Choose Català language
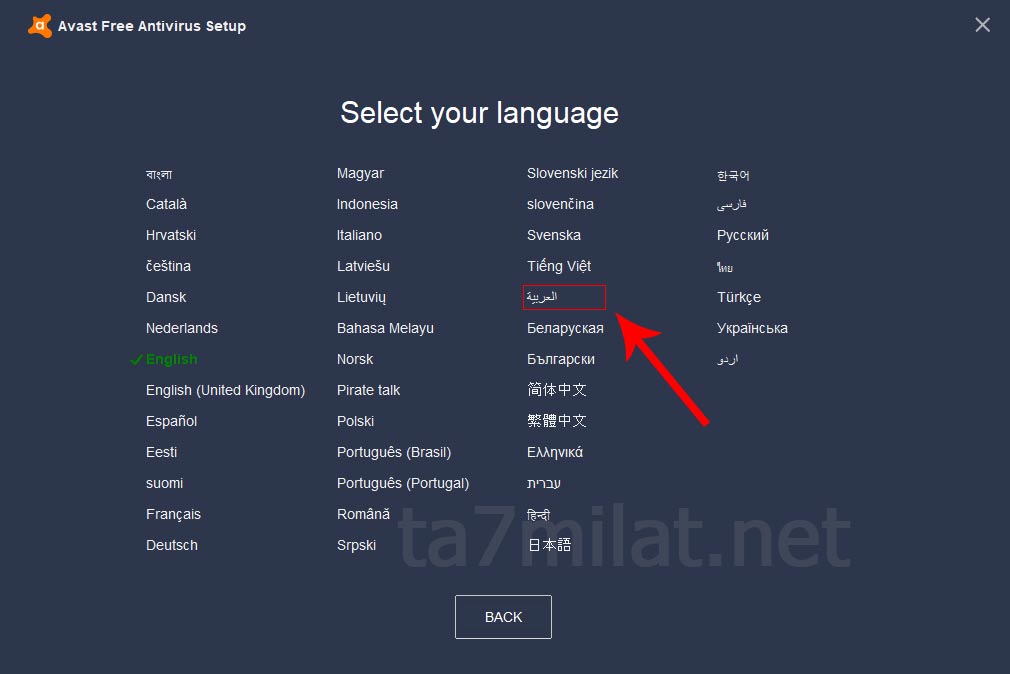 (166, 204)
